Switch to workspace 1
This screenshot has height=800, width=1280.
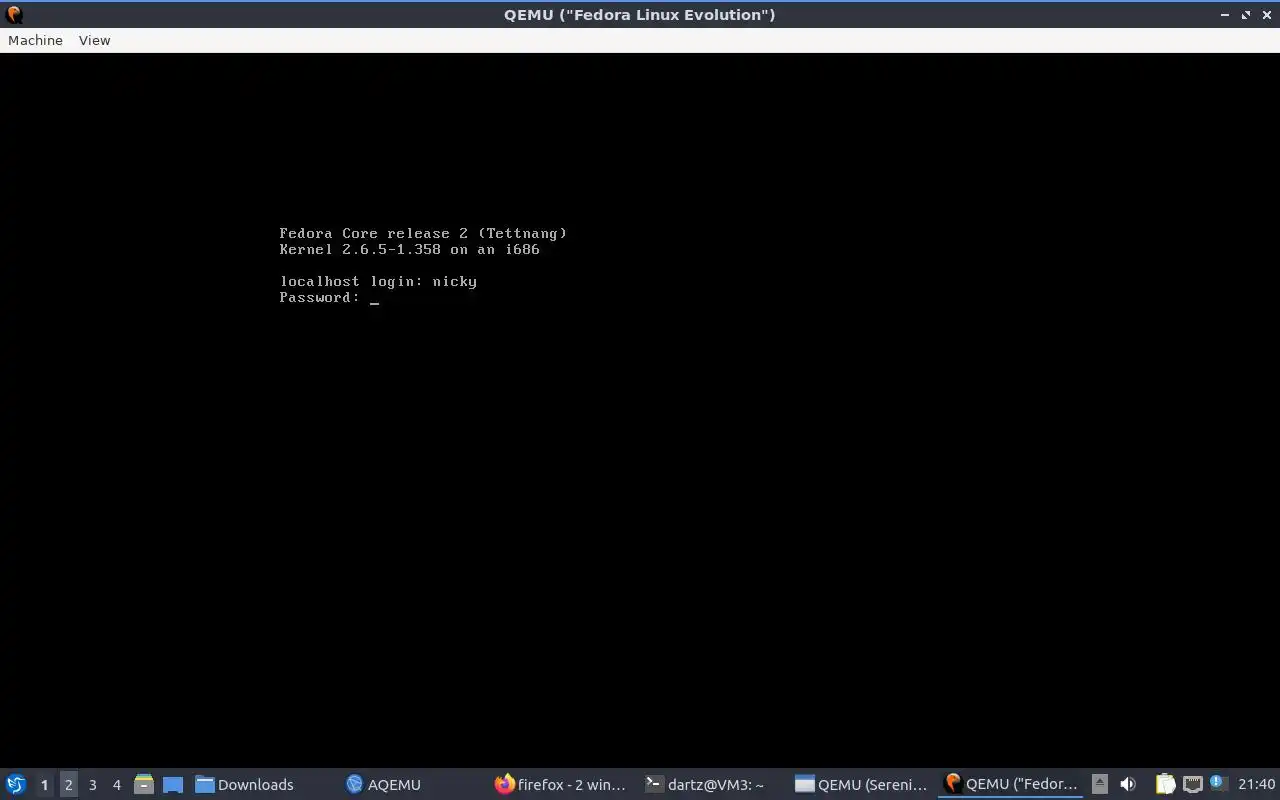pyautogui.click(x=44, y=784)
